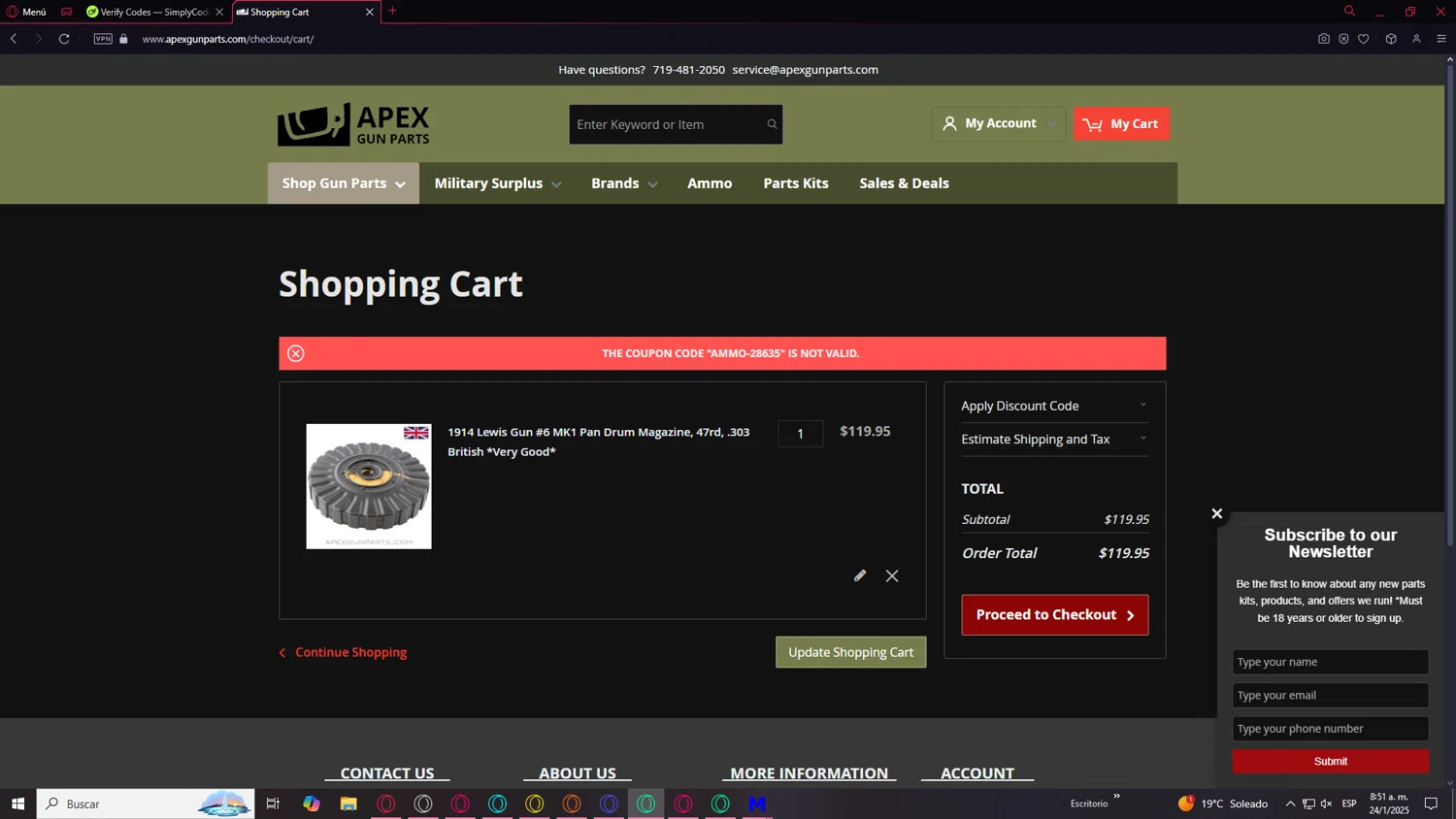Image resolution: width=1456 pixels, height=819 pixels.
Task: Open a new browser tab with the plus button
Action: 392,12
